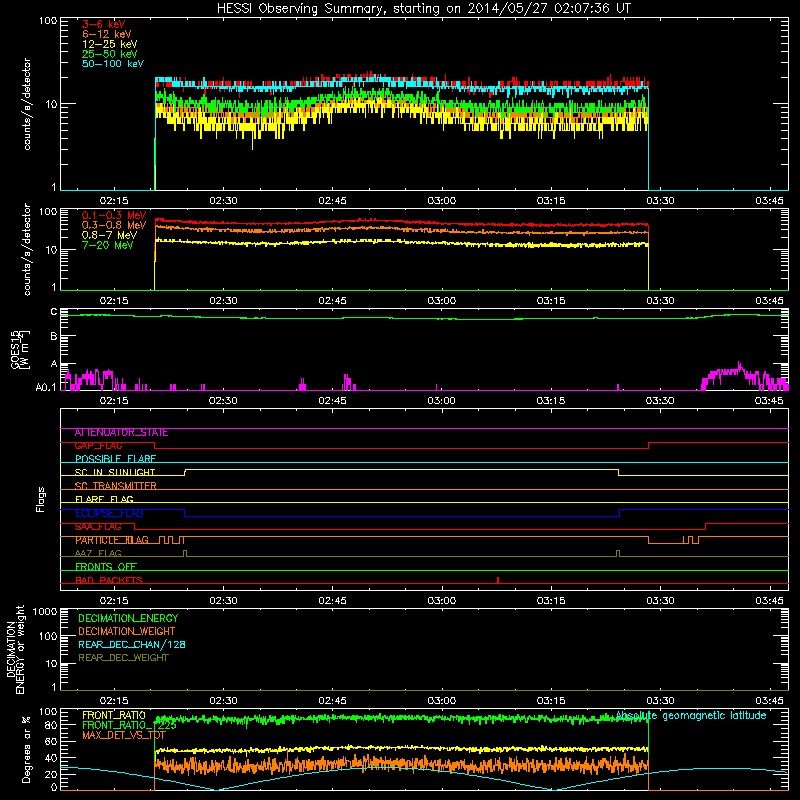The width and height of the screenshot is (800, 800).
Task: Click the DECIMATION_ENERGY legend label
Action: click(128, 618)
